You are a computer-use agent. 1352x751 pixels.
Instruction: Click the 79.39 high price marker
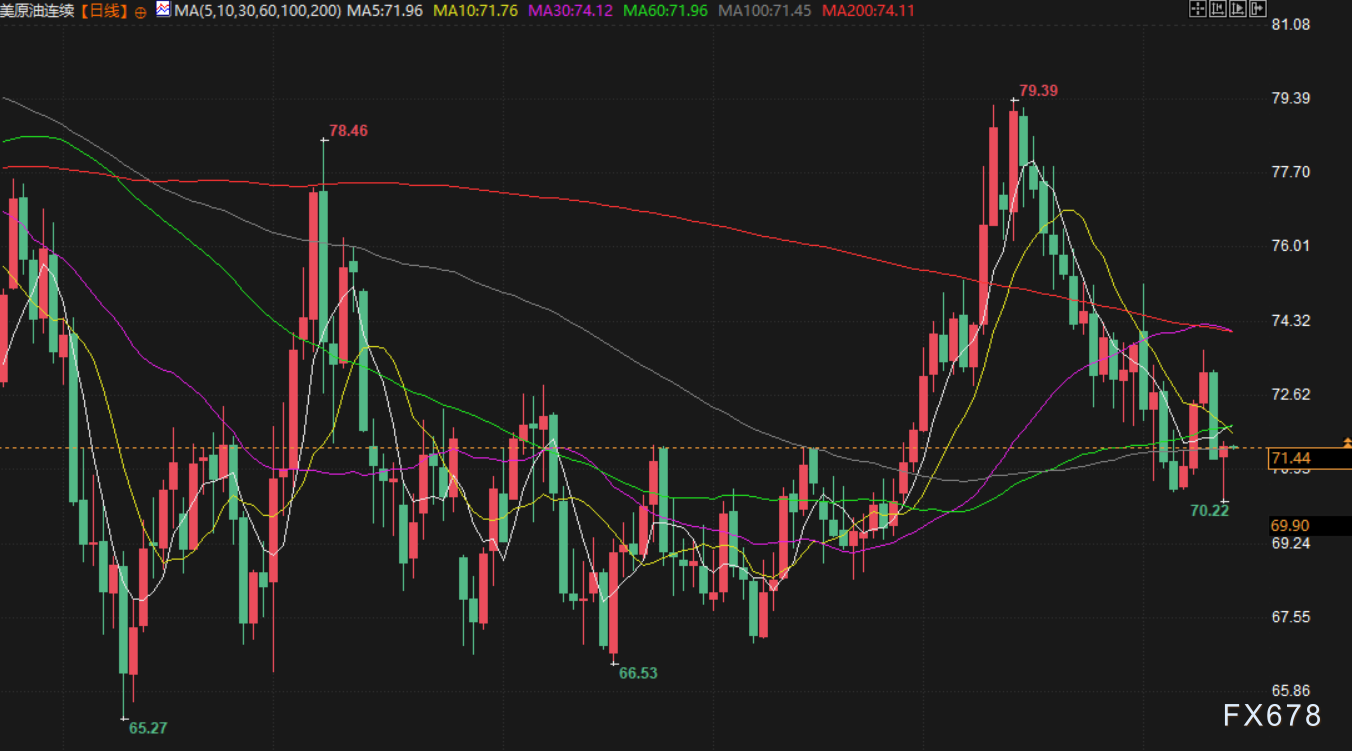tap(1038, 91)
